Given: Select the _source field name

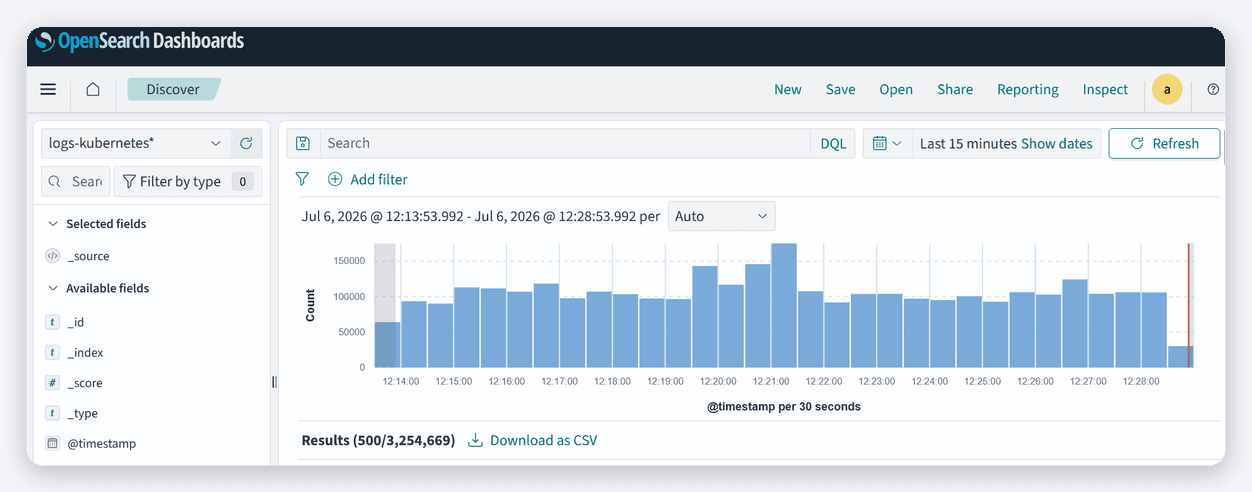Looking at the screenshot, I should point(89,256).
